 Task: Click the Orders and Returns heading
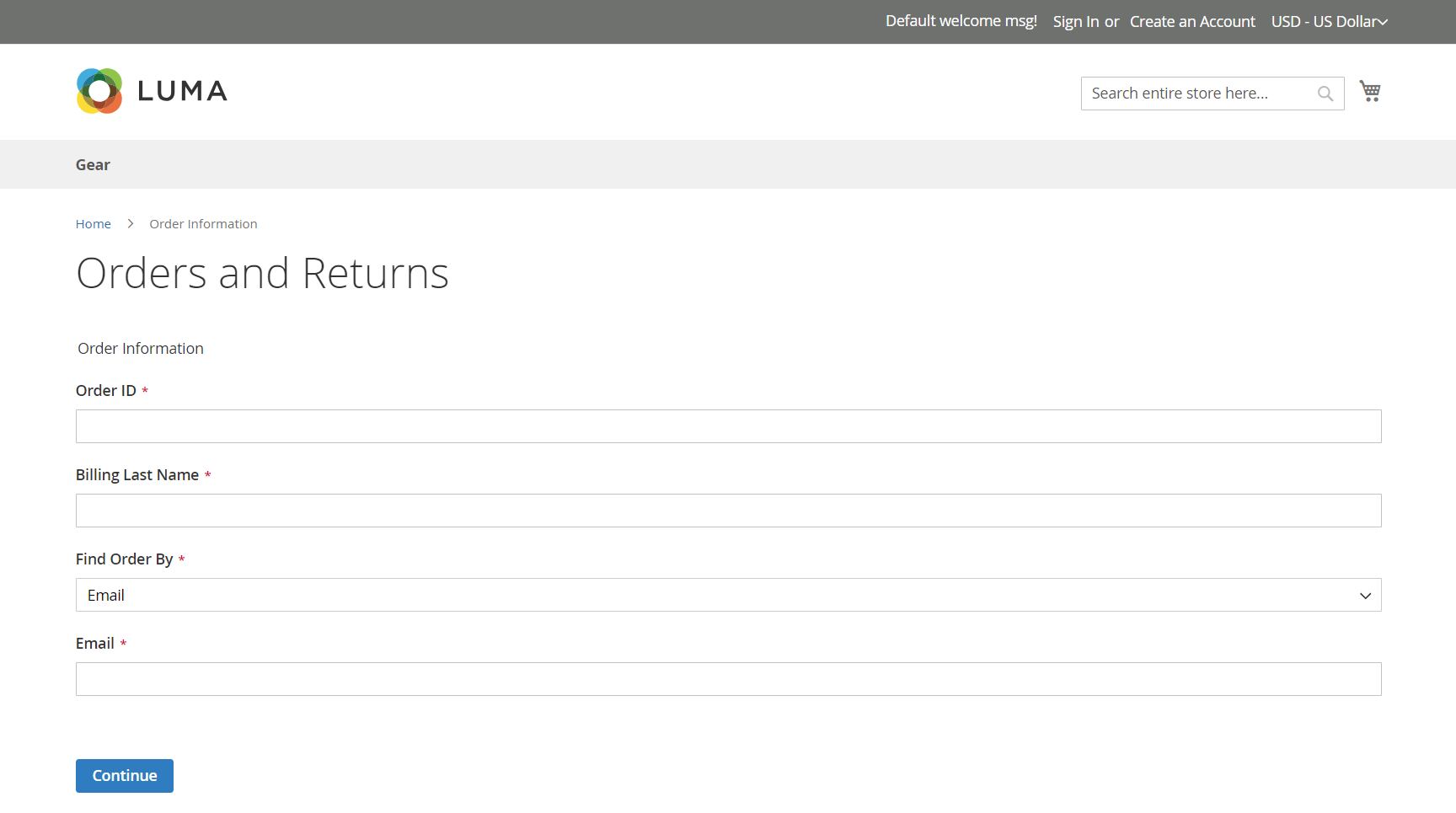[262, 273]
